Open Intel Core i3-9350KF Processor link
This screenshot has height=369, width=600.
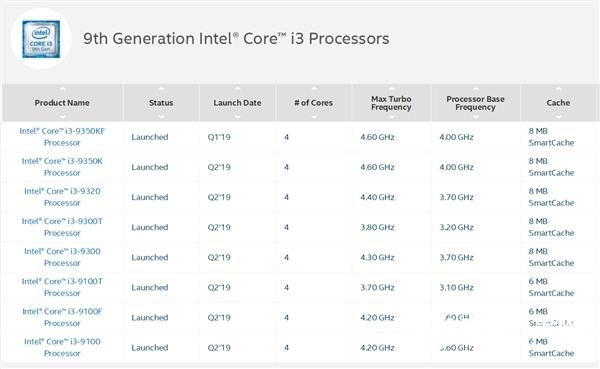click(x=62, y=137)
